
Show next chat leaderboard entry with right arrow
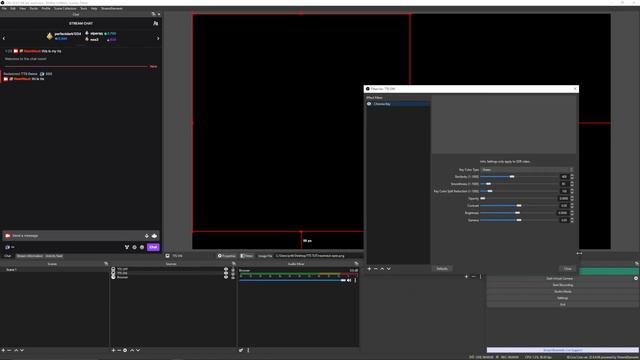coord(158,38)
